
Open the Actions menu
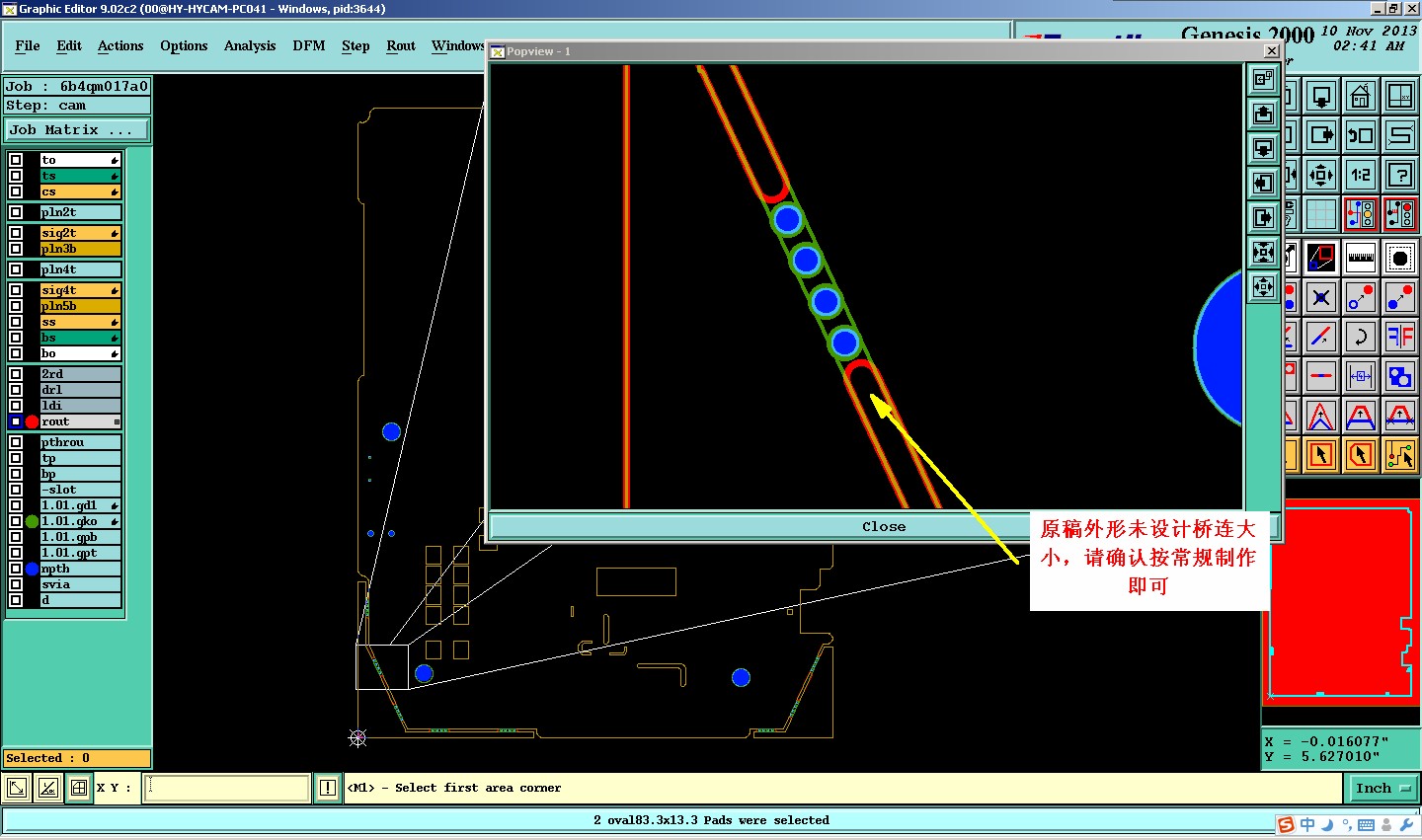pos(120,45)
